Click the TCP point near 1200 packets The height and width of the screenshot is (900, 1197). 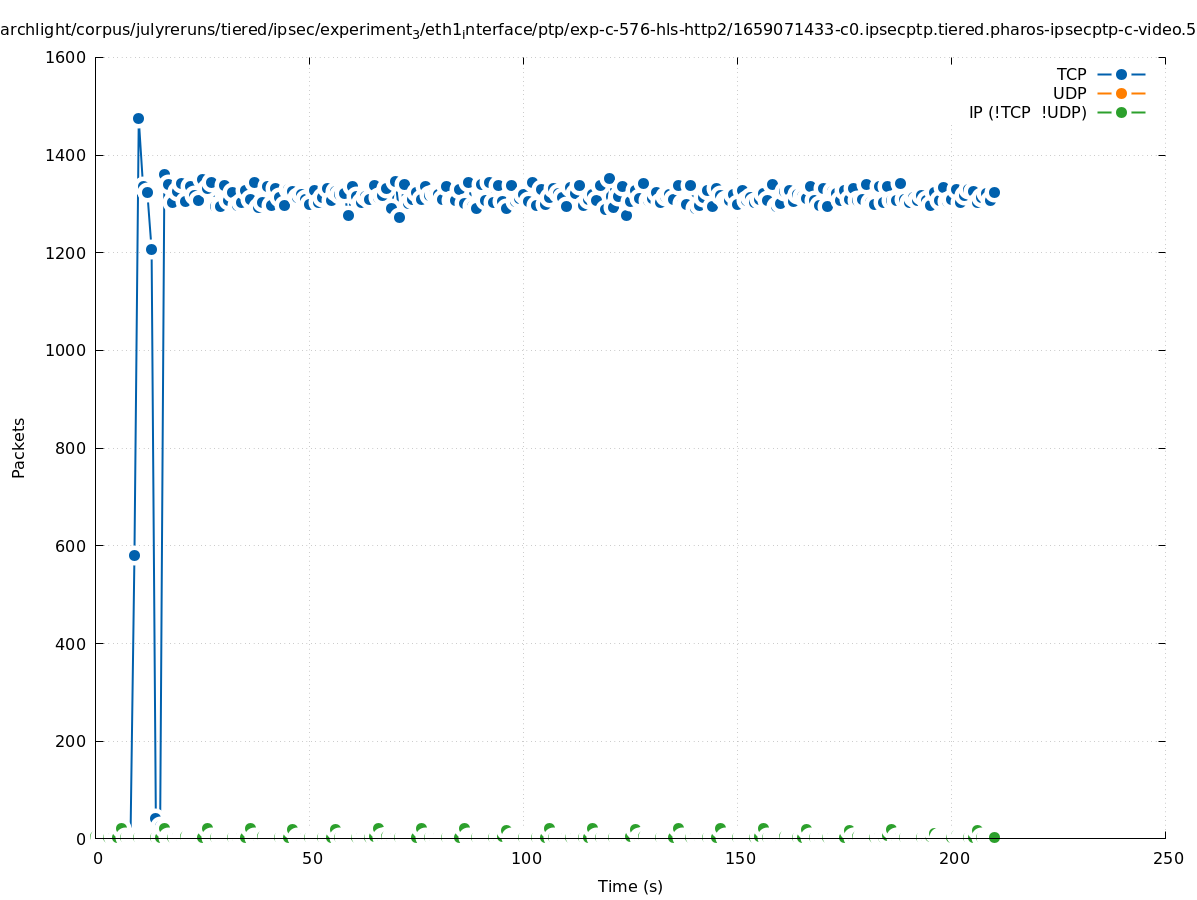point(151,249)
